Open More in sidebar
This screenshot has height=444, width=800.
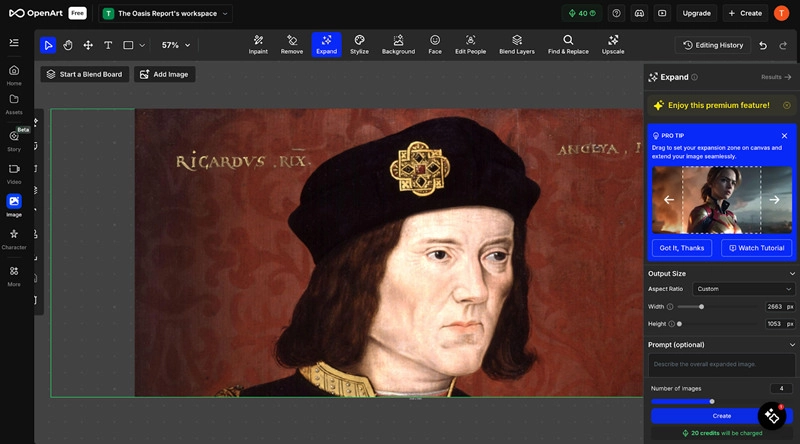[x=14, y=276]
